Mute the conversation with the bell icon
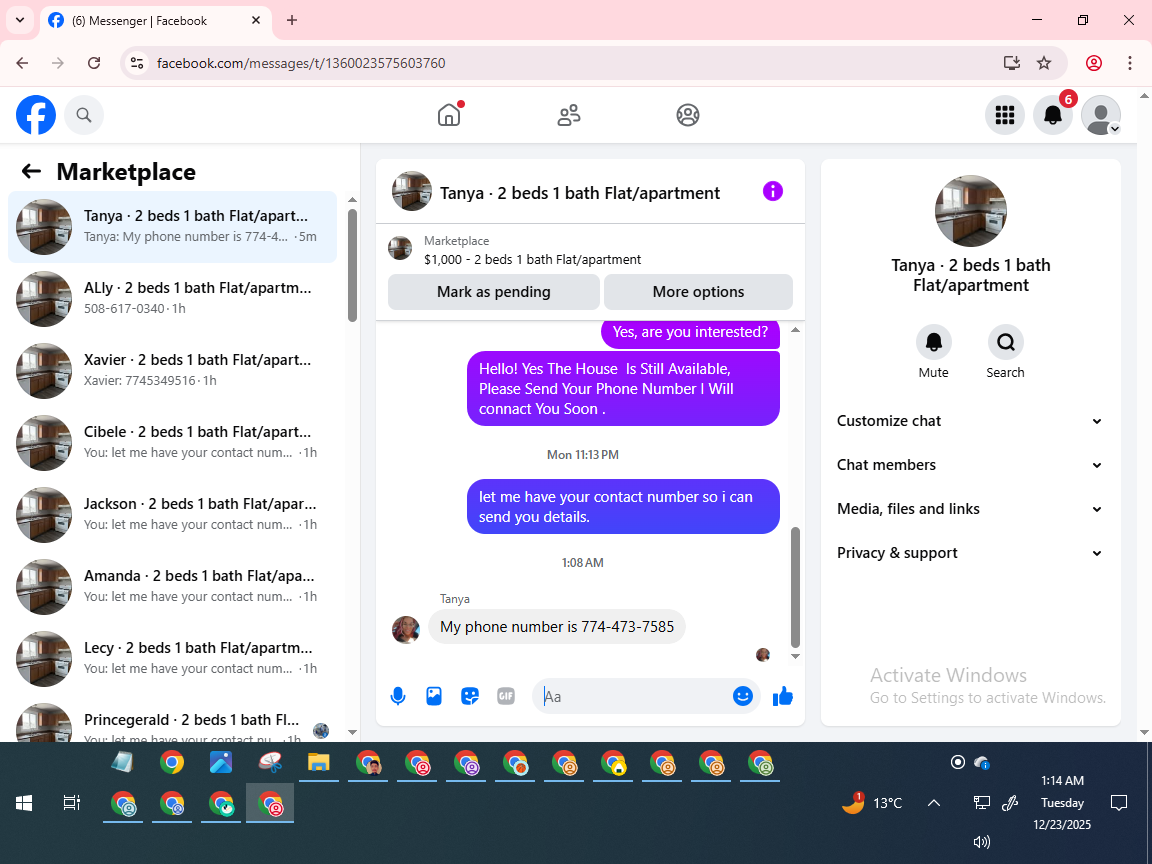The image size is (1152, 864). (934, 342)
